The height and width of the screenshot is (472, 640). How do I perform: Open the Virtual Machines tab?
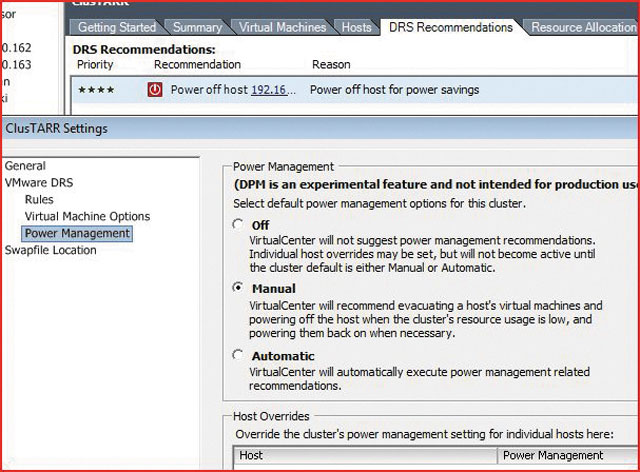[x=282, y=27]
